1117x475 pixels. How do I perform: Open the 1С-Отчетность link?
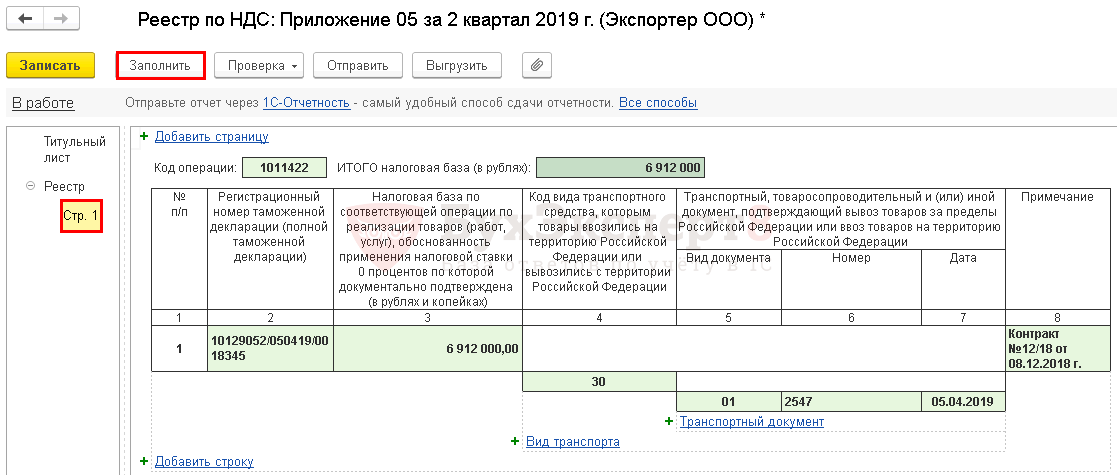(306, 103)
